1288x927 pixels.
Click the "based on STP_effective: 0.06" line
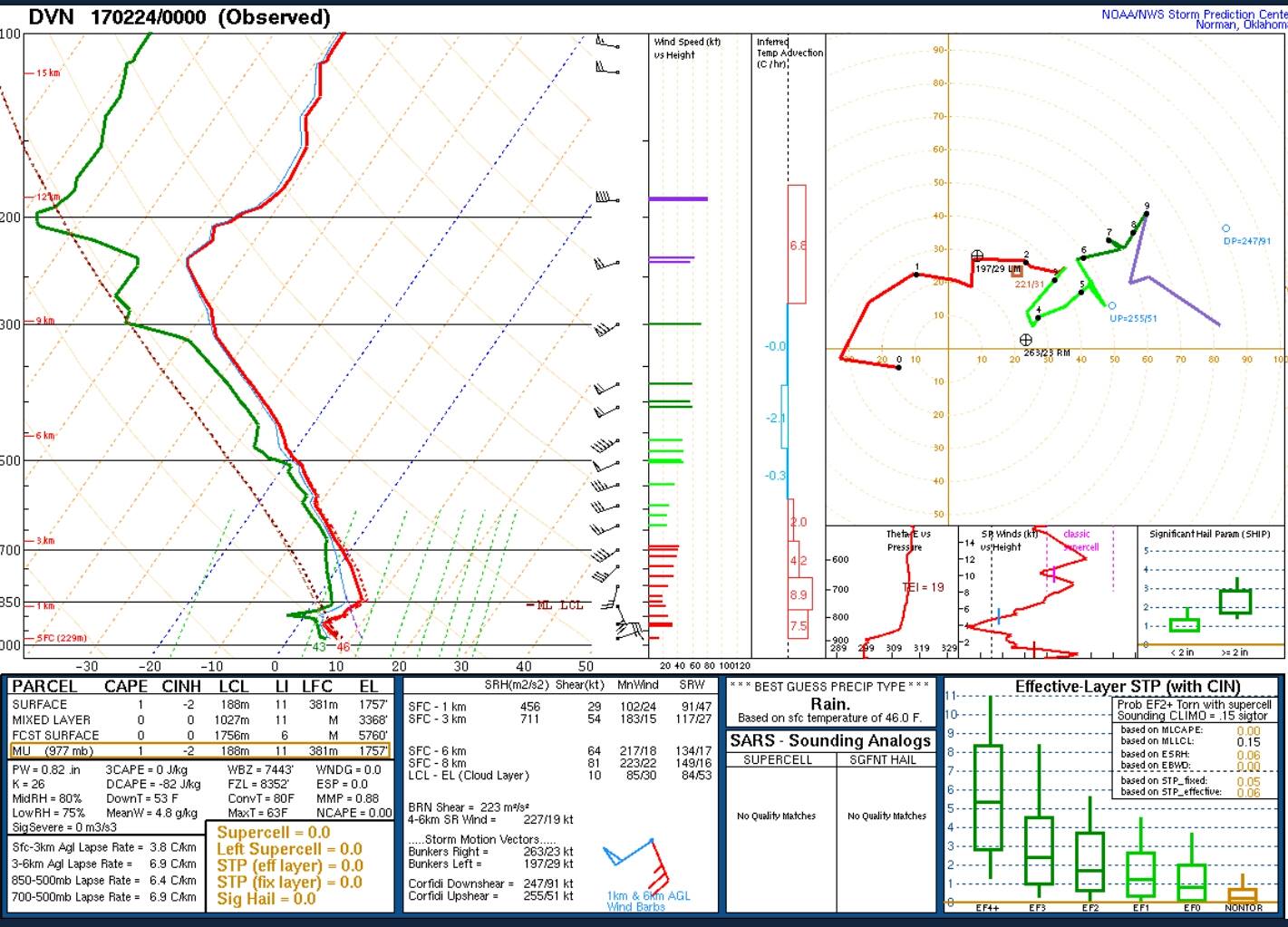(1190, 792)
